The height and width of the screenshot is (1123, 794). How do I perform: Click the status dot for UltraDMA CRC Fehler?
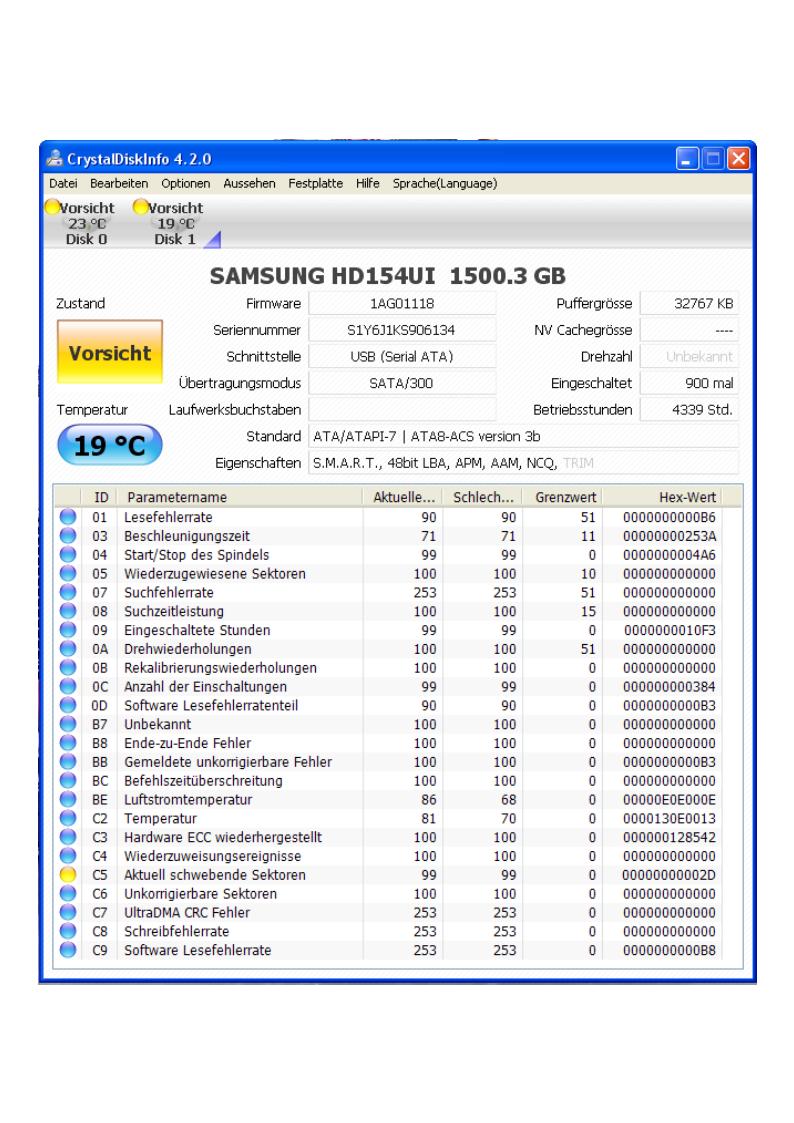(x=68, y=912)
